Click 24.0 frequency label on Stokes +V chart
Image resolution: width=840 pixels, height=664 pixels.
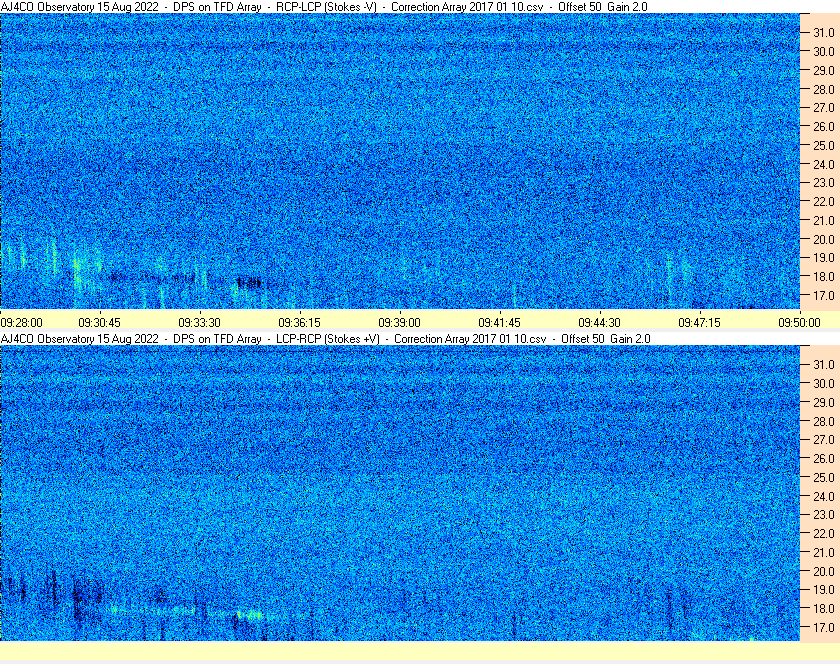(824, 497)
